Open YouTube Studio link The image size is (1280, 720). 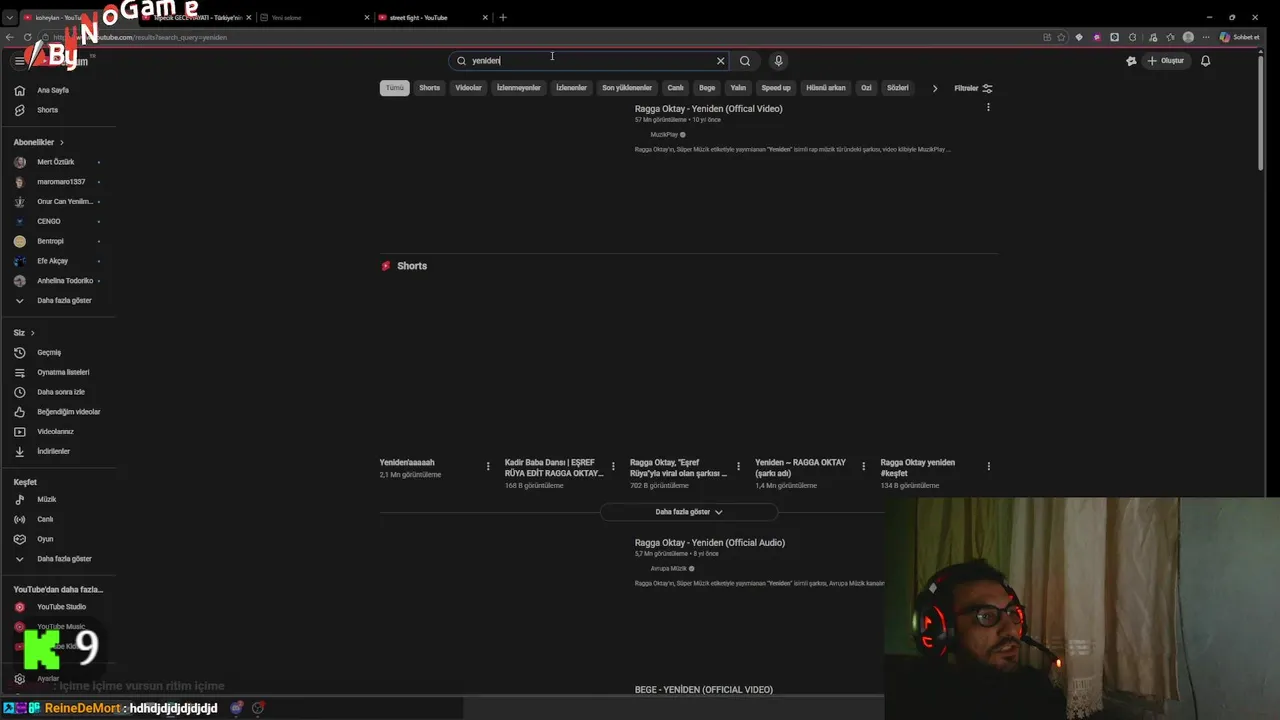tap(58, 607)
